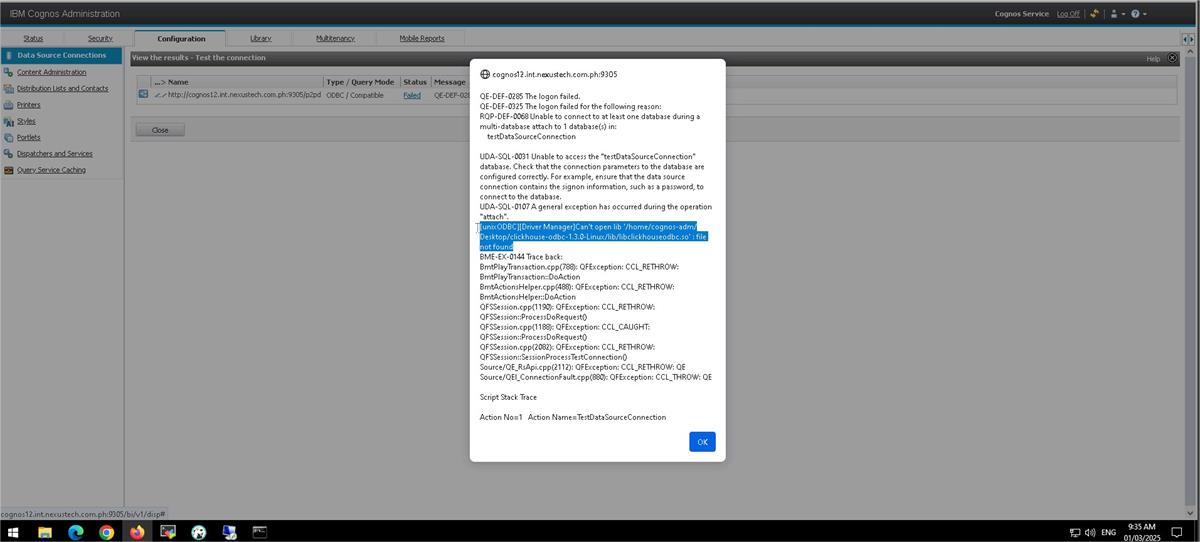Click the Cognos Service user name
Screen dimensions: 1200x542
point(1022,14)
